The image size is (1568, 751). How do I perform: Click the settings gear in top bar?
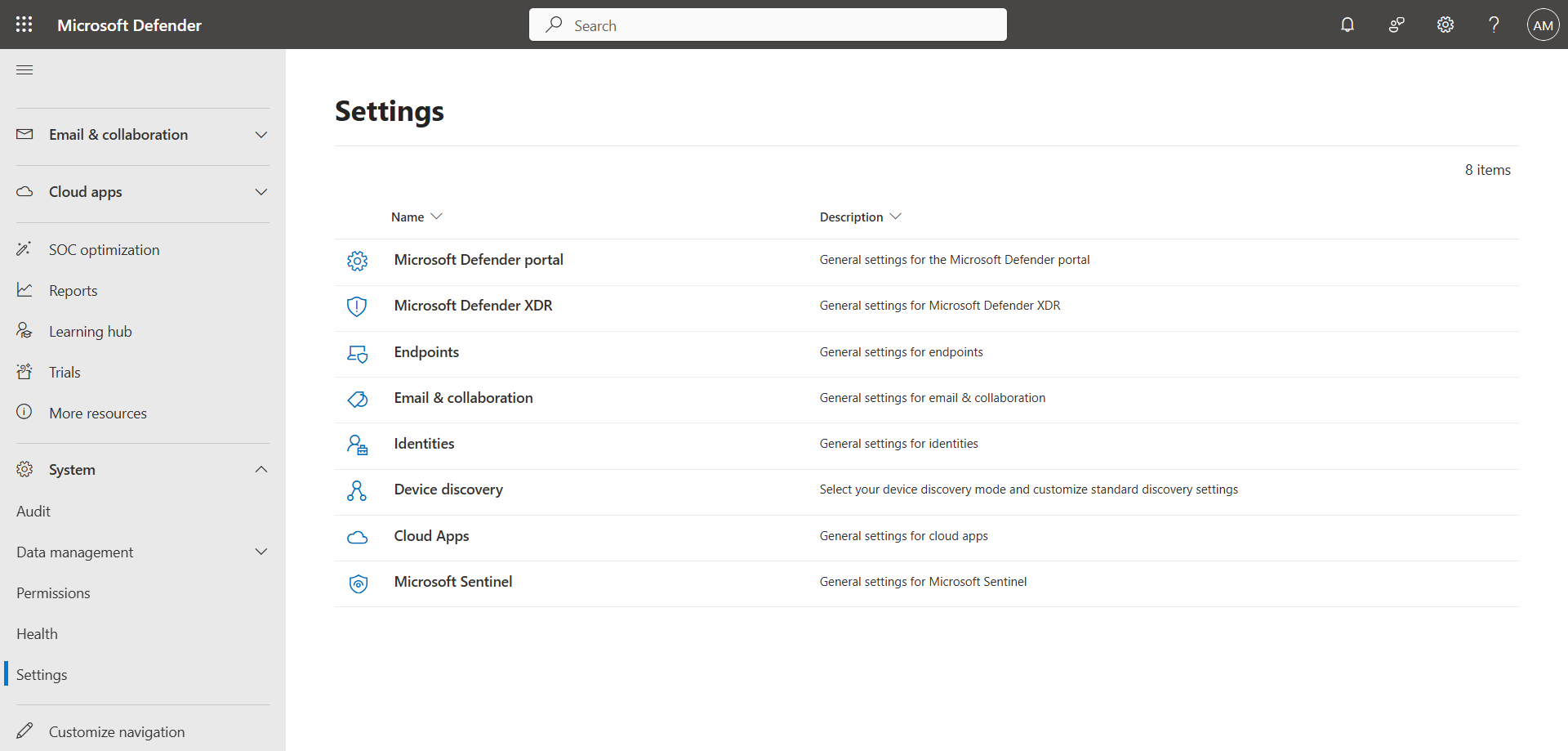1445,25
